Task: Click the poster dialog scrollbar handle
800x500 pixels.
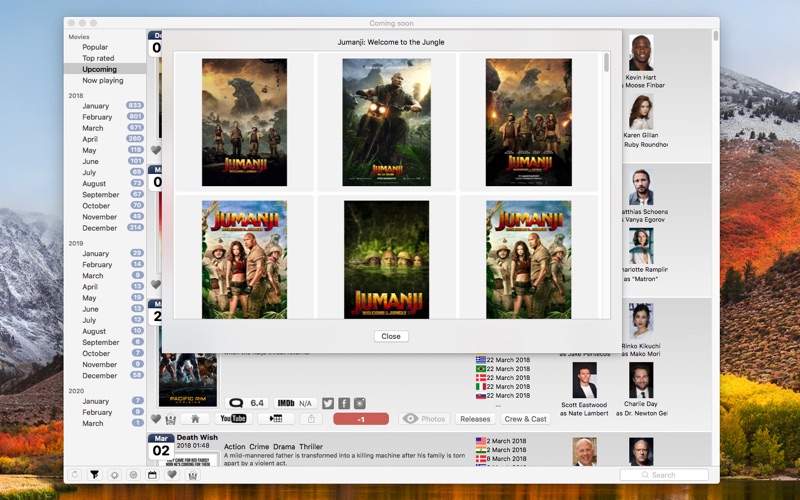Action: (606, 62)
